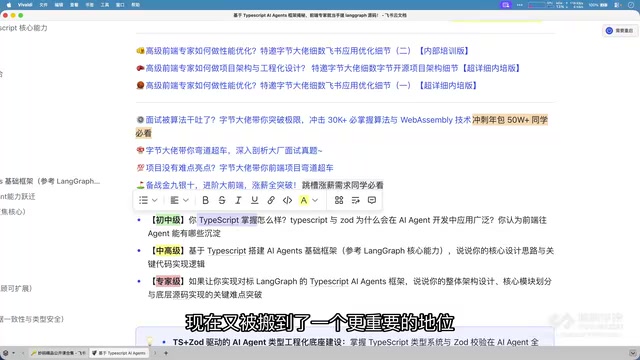Open the 窗口 menu

coord(120,5)
